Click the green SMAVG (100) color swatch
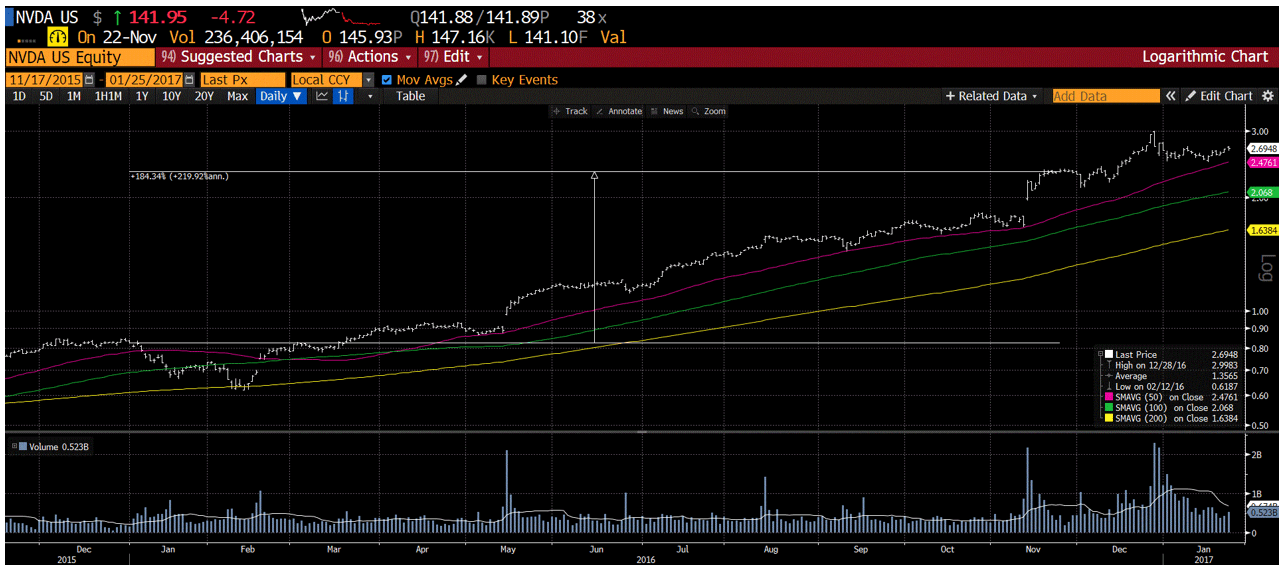Image resolution: width=1288 pixels, height=575 pixels. [x=1108, y=407]
